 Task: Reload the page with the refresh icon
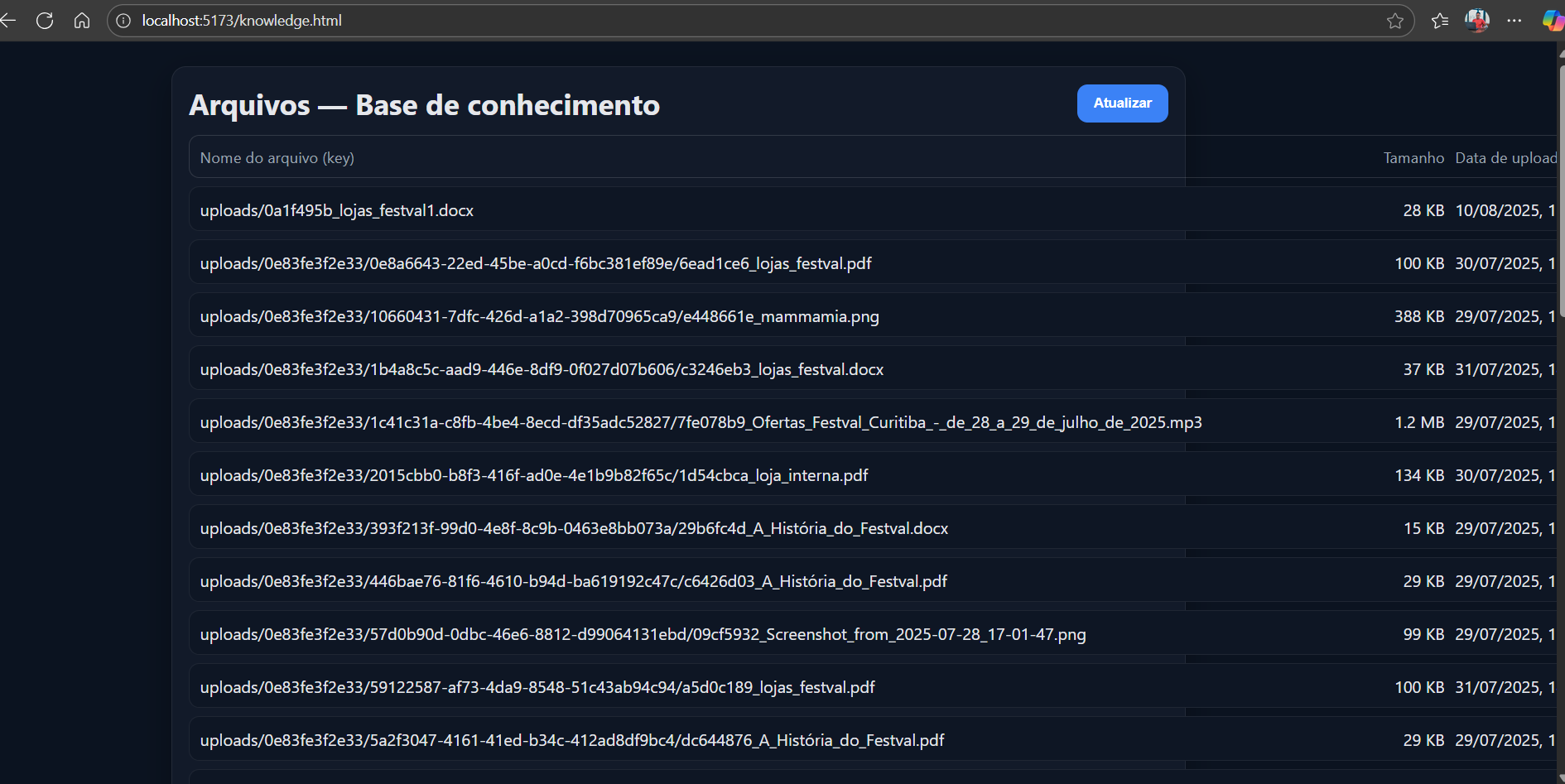pyautogui.click(x=45, y=21)
